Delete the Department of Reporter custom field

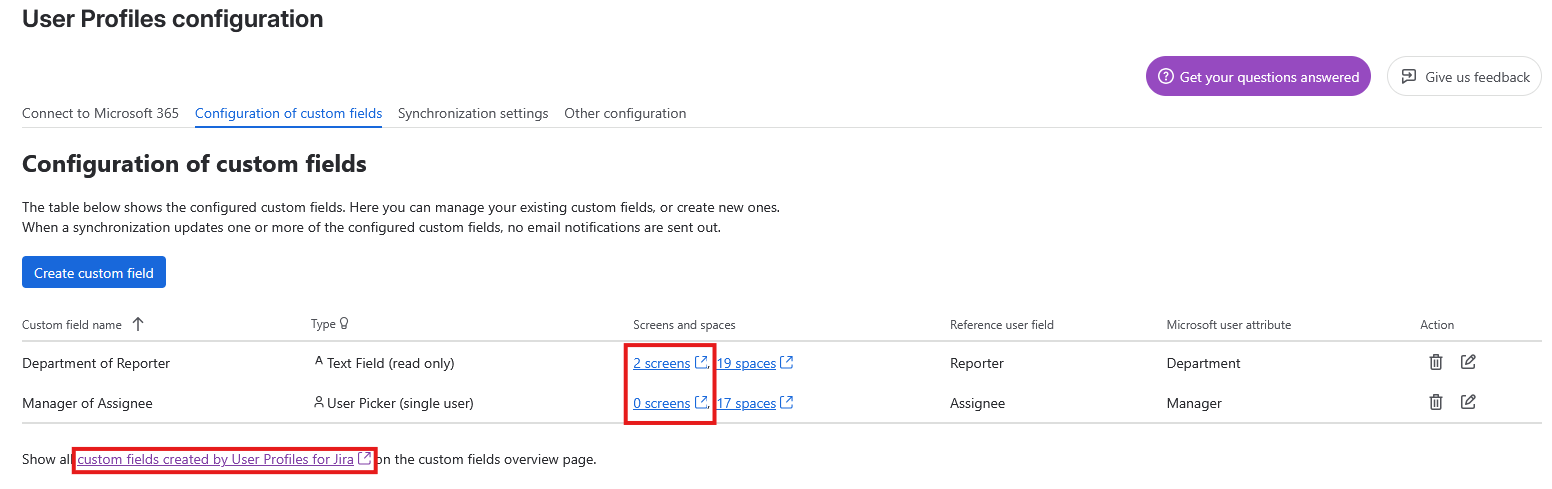point(1435,362)
